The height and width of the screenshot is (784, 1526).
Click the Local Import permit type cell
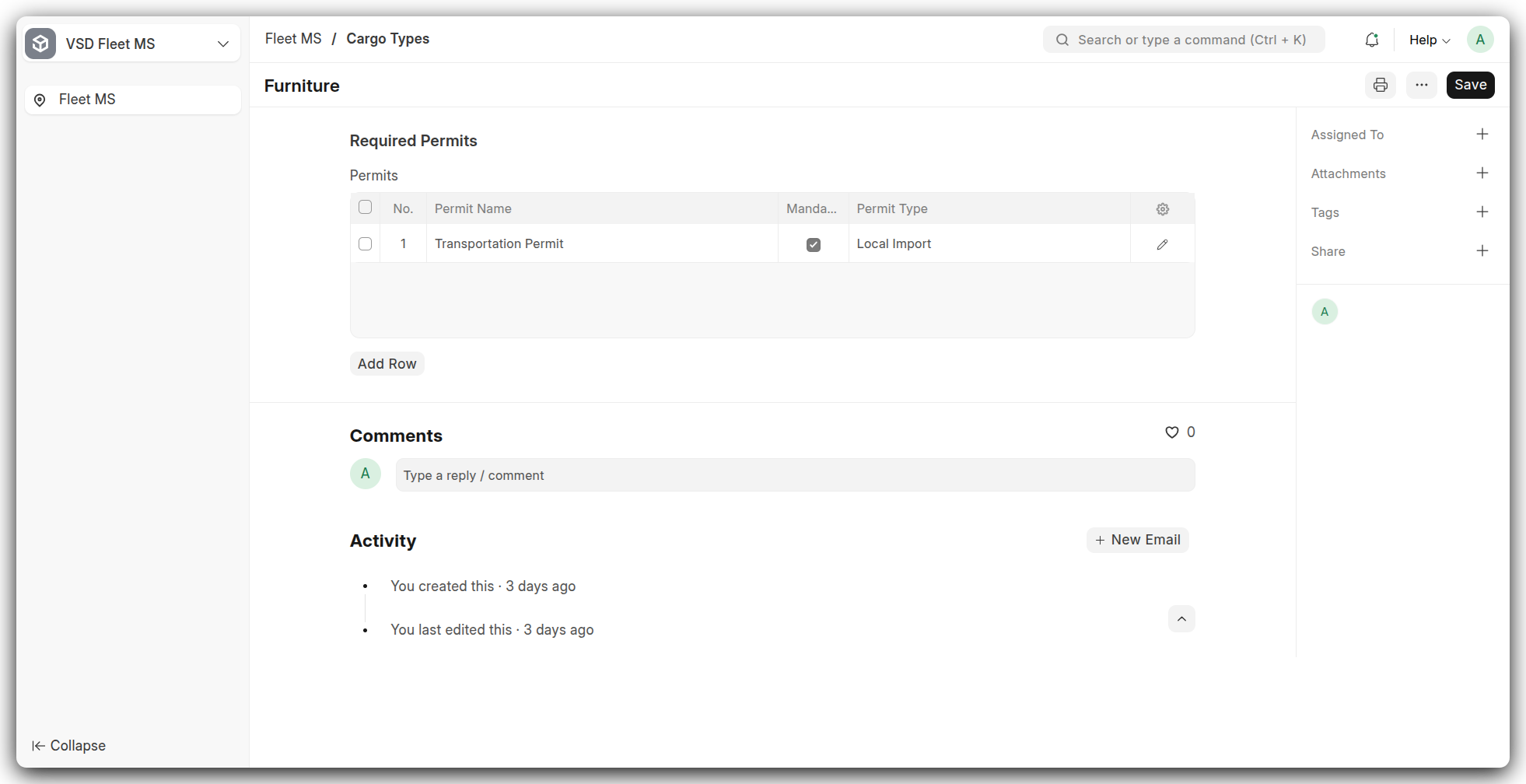[989, 244]
